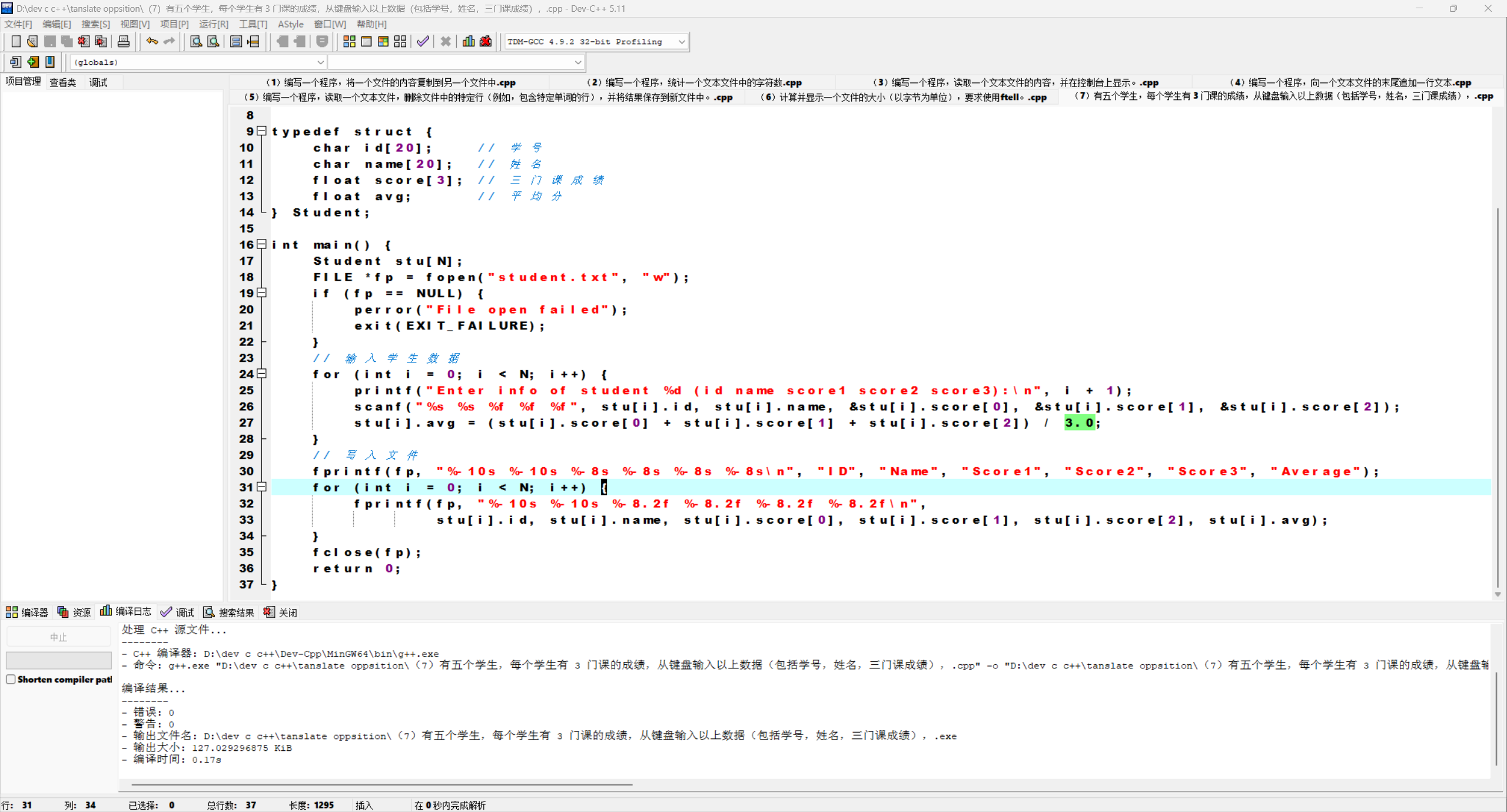Click the green plus Insert icon
Screen dimensions: 1507x812
33,62
